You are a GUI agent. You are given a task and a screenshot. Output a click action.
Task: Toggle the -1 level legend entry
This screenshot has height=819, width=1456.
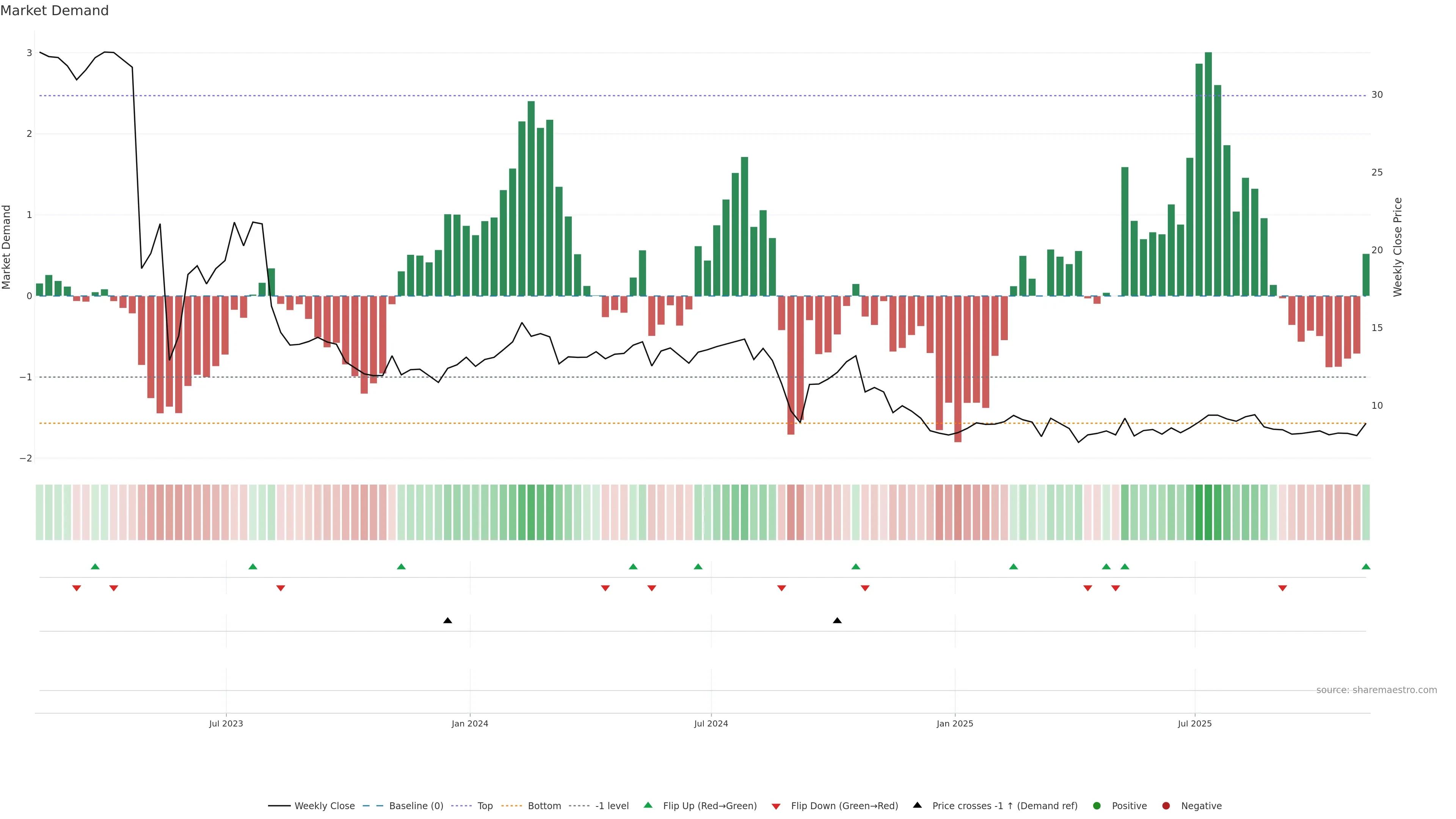tap(612, 805)
